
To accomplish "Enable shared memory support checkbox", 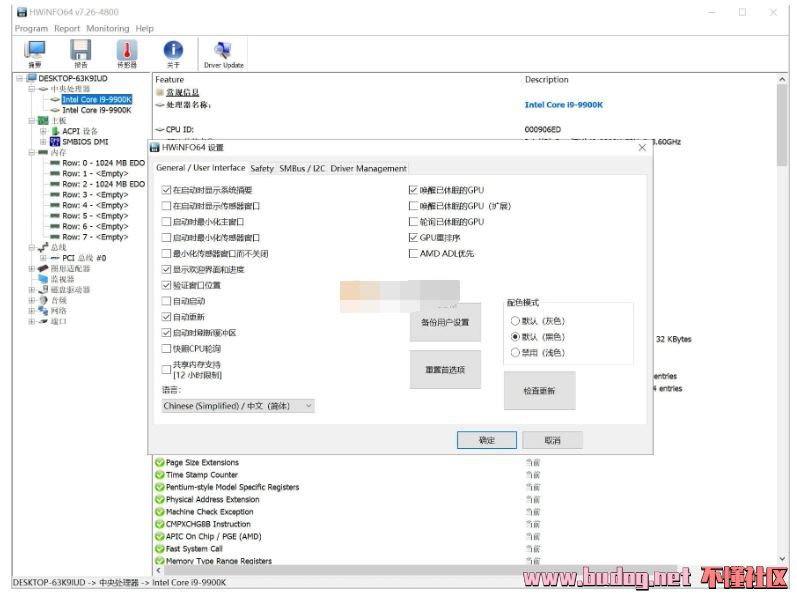I will (166, 370).
